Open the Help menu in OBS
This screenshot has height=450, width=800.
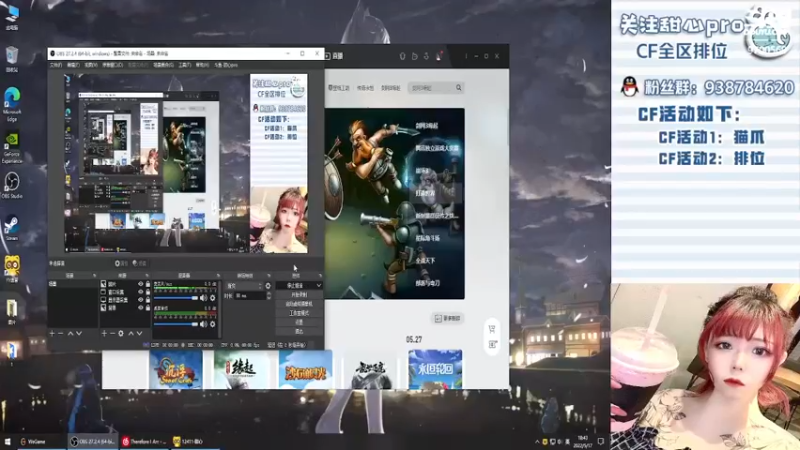click(x=202, y=65)
